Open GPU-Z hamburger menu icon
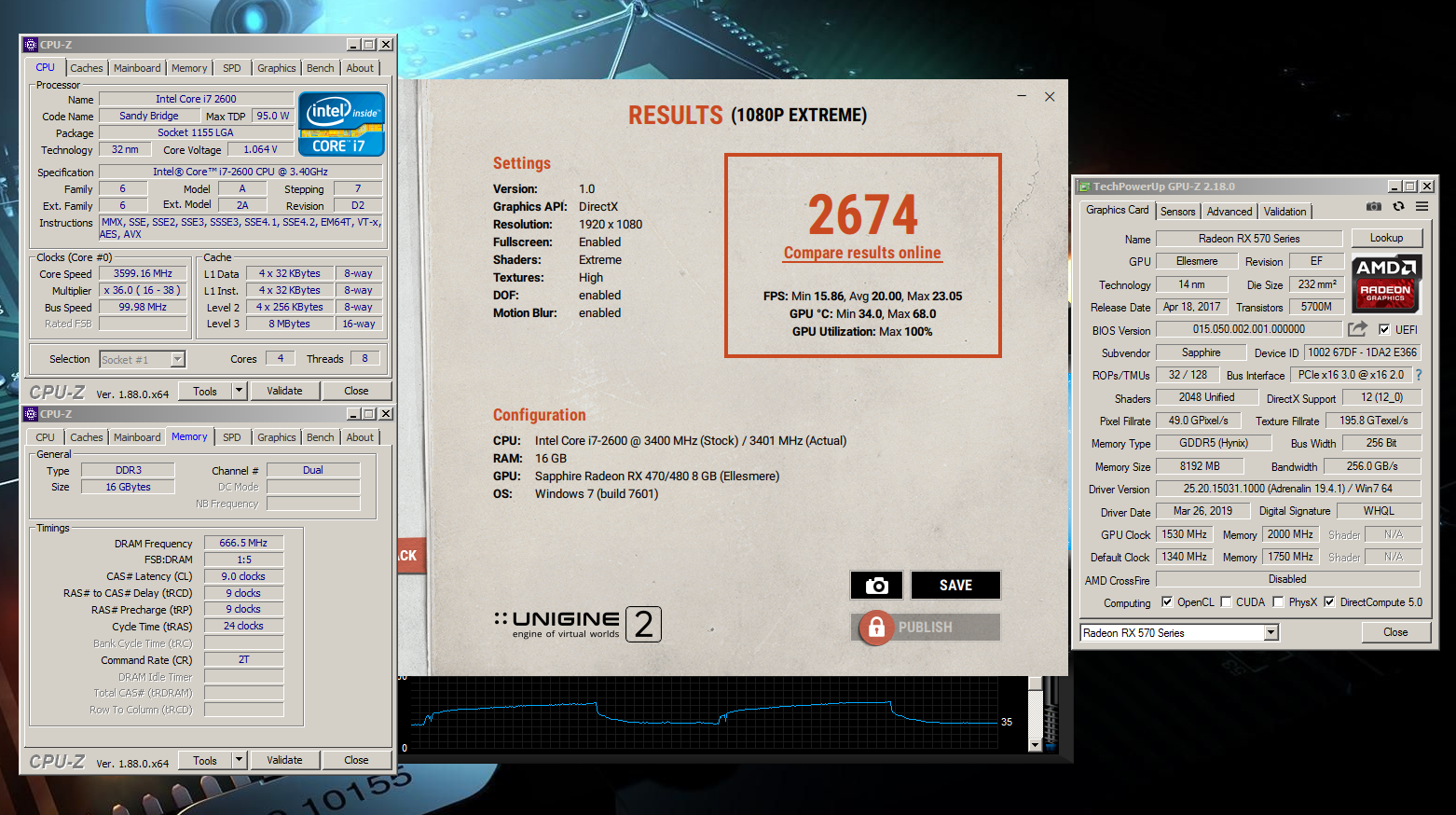The image size is (1456, 815). (1422, 207)
